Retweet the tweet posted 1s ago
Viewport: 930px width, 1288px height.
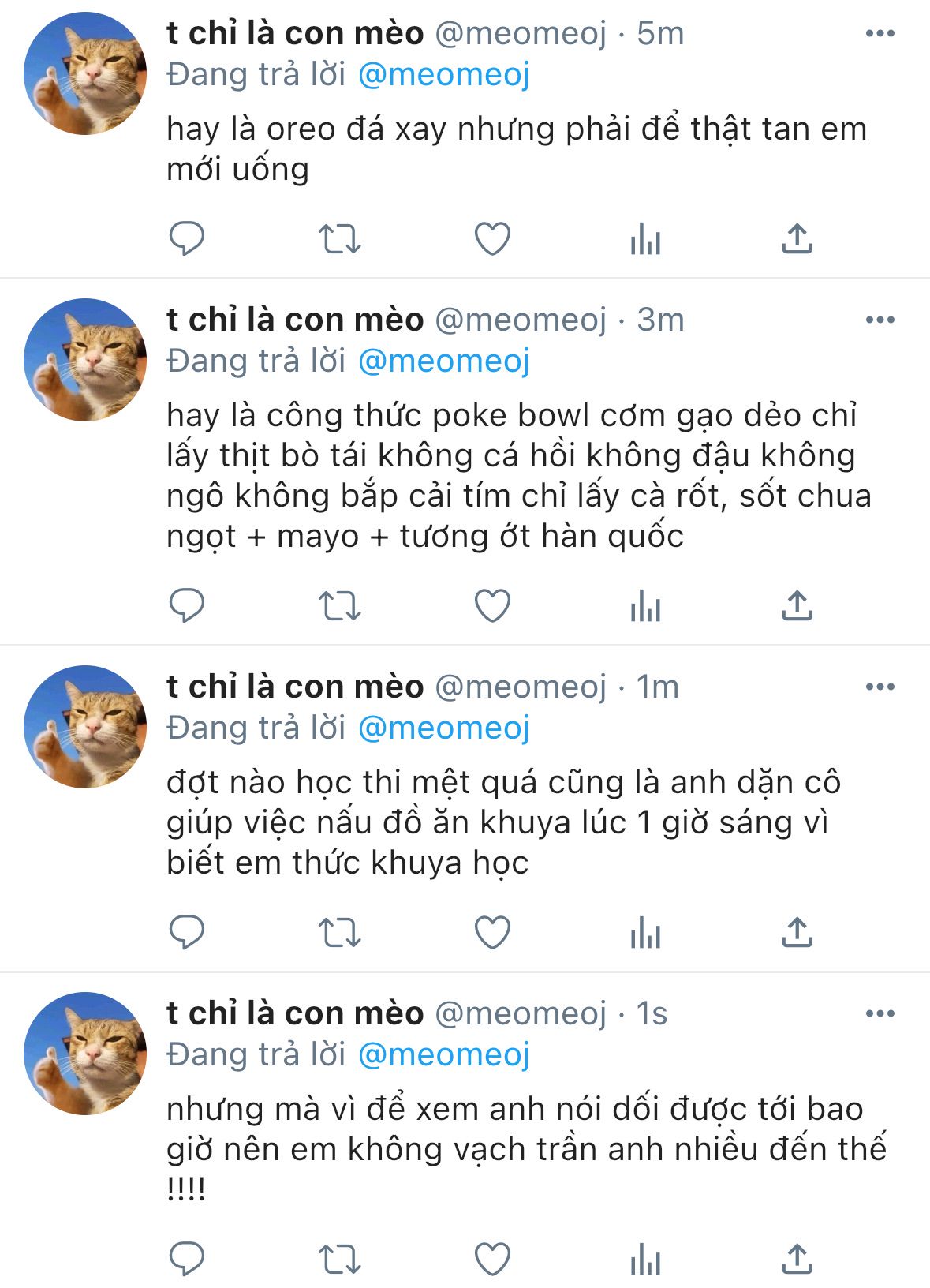coord(339,1259)
